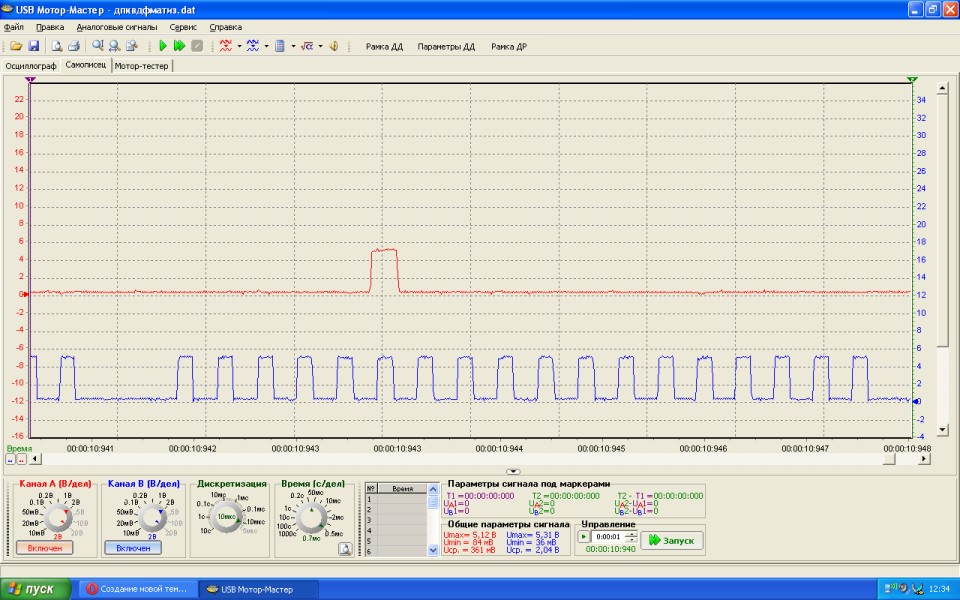Click the Время (с/дел) time scale knob

(x=313, y=518)
